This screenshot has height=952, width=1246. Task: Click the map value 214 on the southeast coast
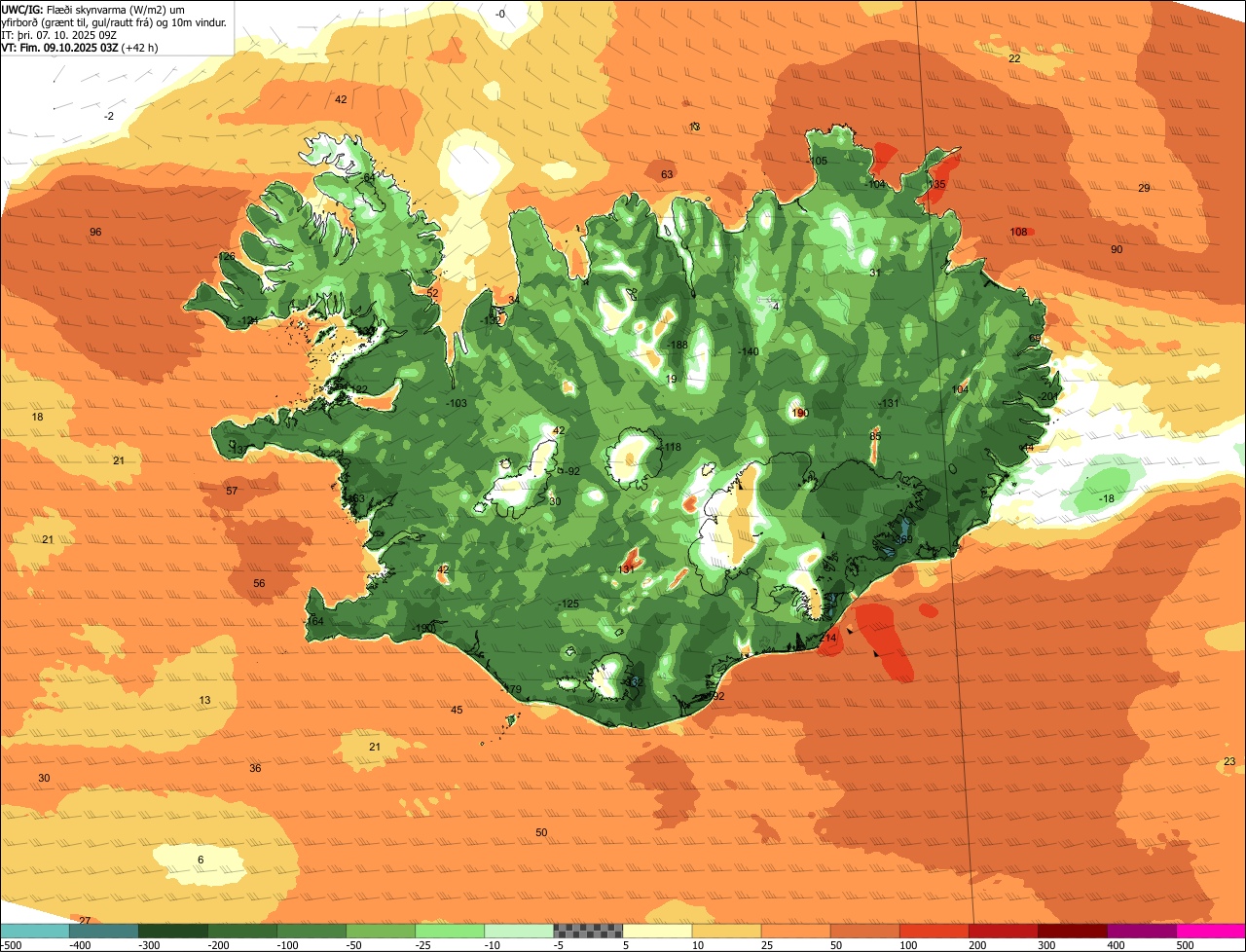point(828,638)
